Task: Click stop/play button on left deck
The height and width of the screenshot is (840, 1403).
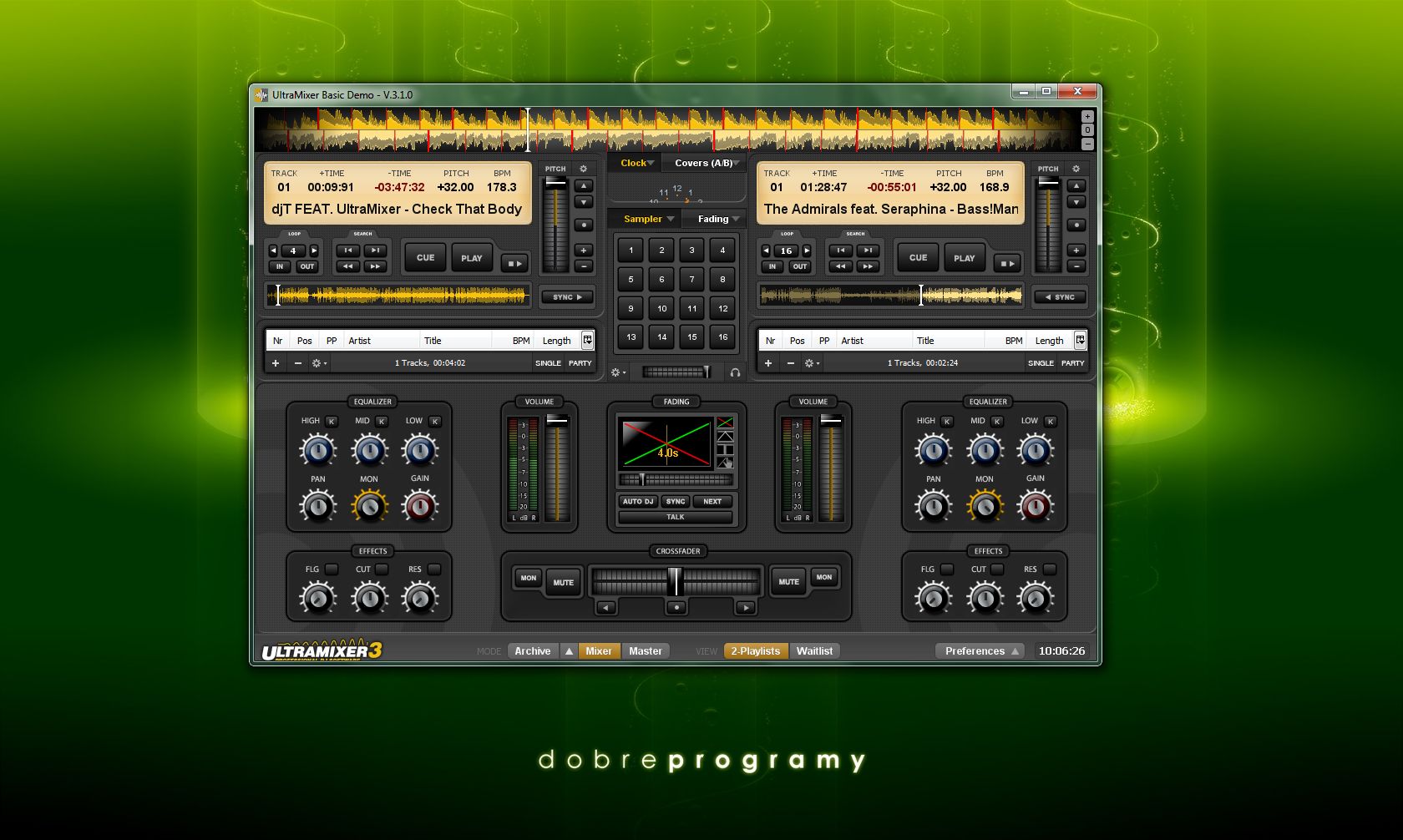Action: (515, 263)
